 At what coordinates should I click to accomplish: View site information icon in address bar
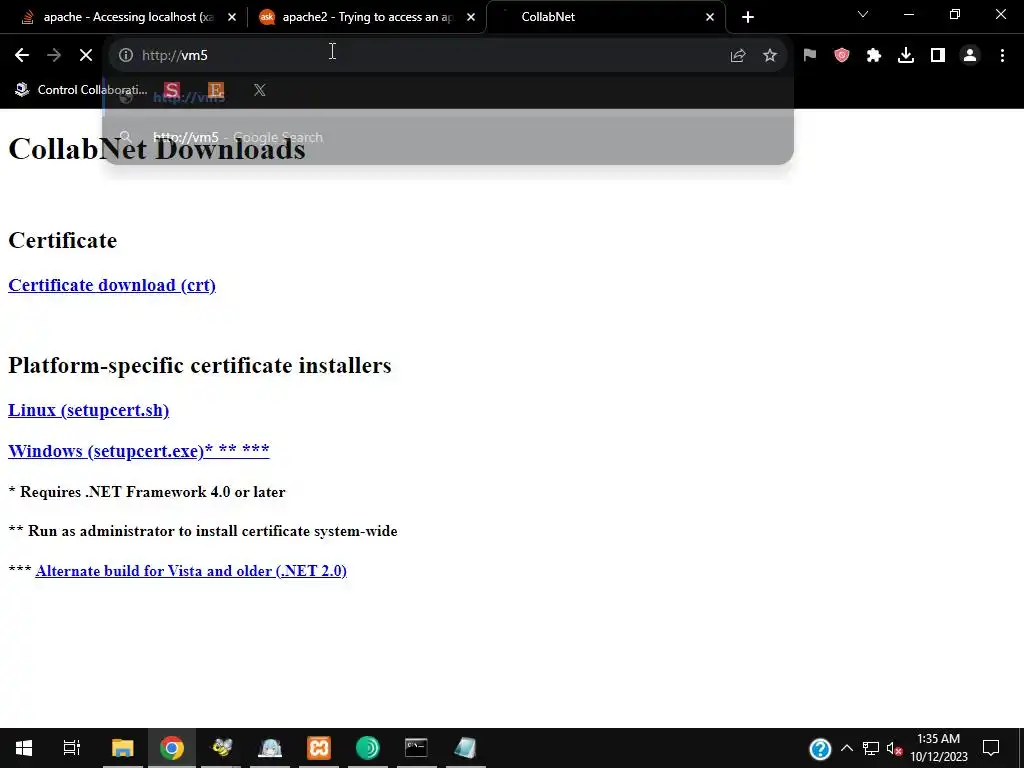(x=125, y=56)
